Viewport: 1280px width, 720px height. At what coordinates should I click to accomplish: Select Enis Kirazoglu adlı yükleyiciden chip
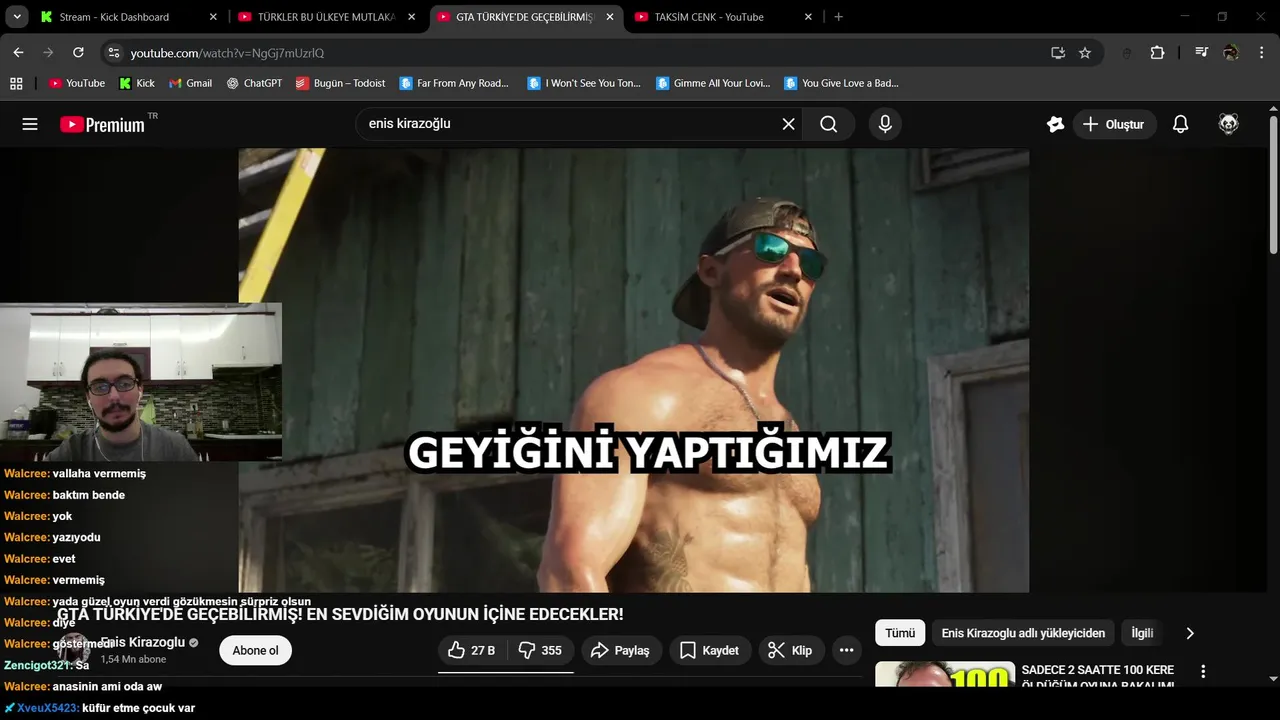point(1023,633)
